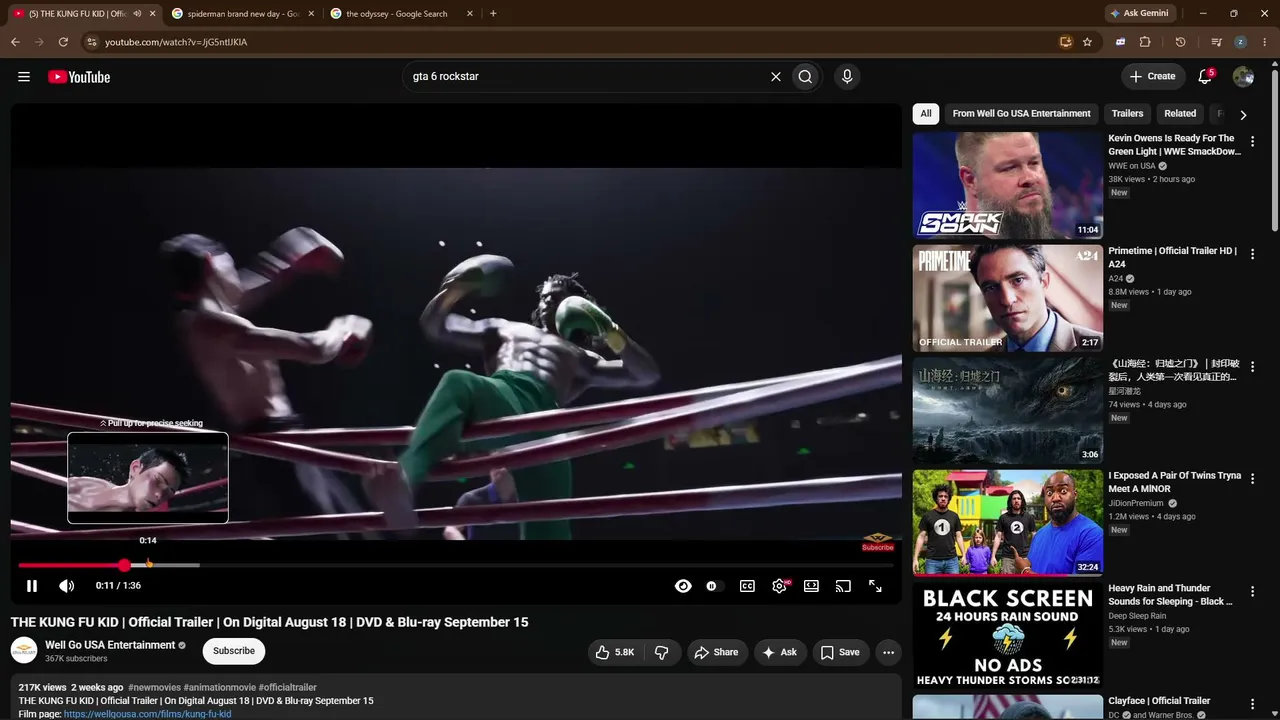Open the Chrome extensions puzzle icon

[1145, 42]
